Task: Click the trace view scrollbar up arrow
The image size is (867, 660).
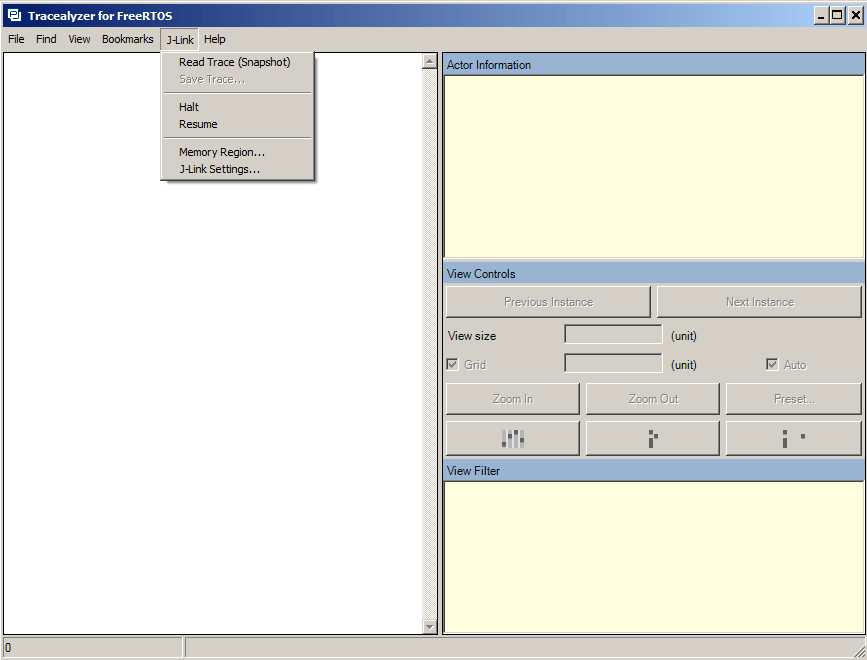Action: click(429, 61)
